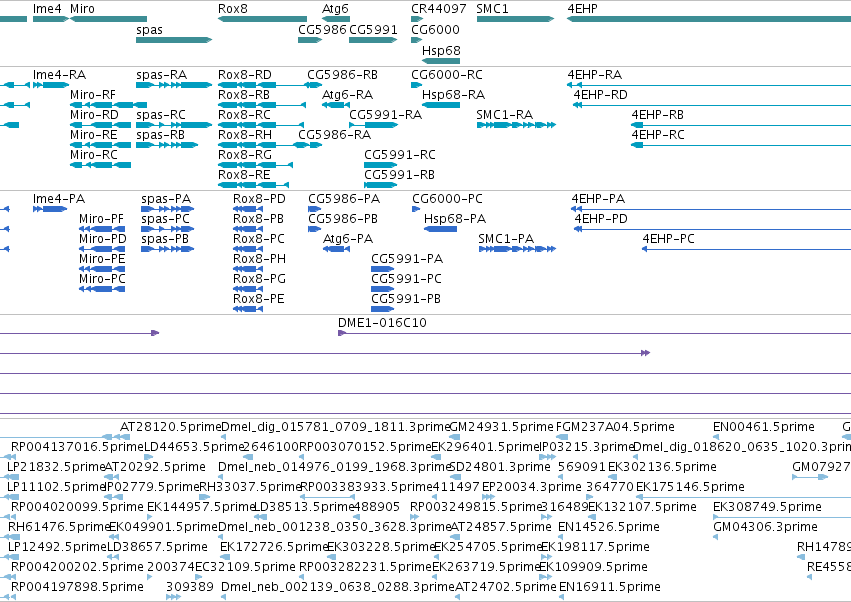
Task: Select the DME1-016C10 clone label
Action: coord(382,323)
